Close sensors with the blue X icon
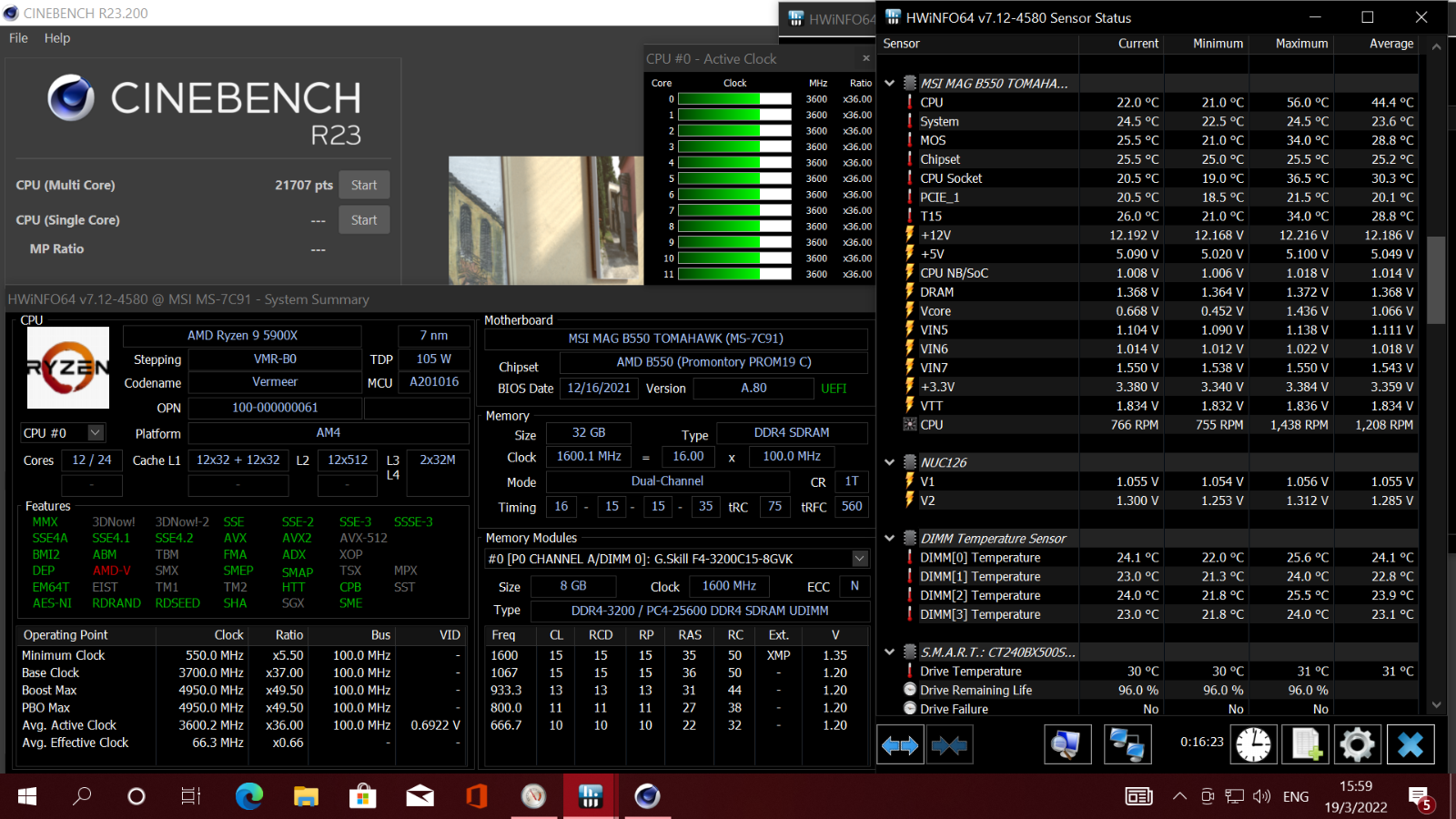Viewport: 1456px width, 819px height. click(x=1410, y=745)
